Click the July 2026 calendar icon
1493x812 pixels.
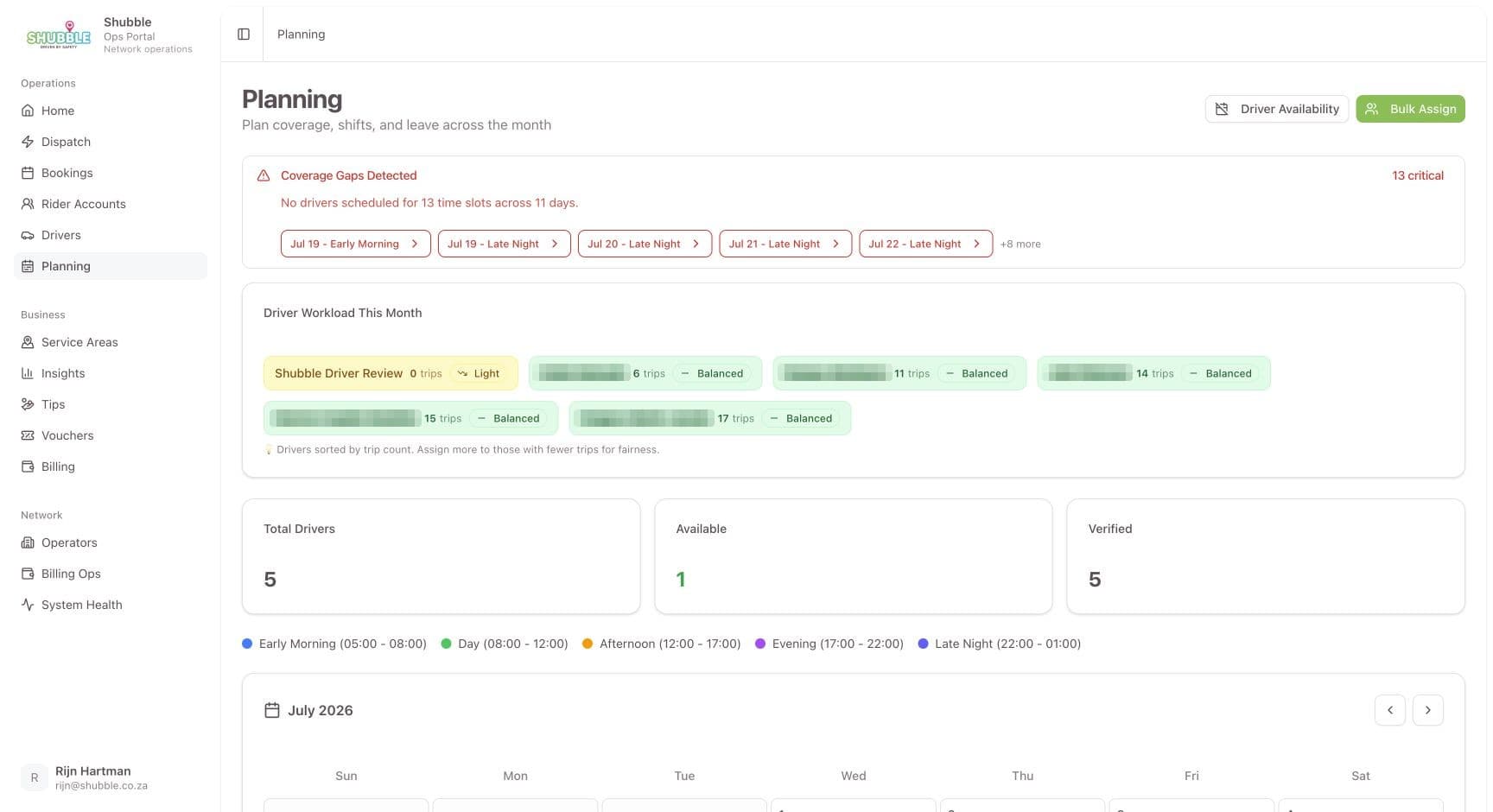[272, 710]
